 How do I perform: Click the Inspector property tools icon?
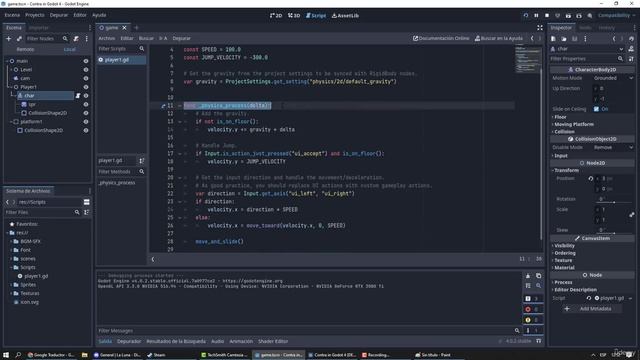tap(631, 59)
